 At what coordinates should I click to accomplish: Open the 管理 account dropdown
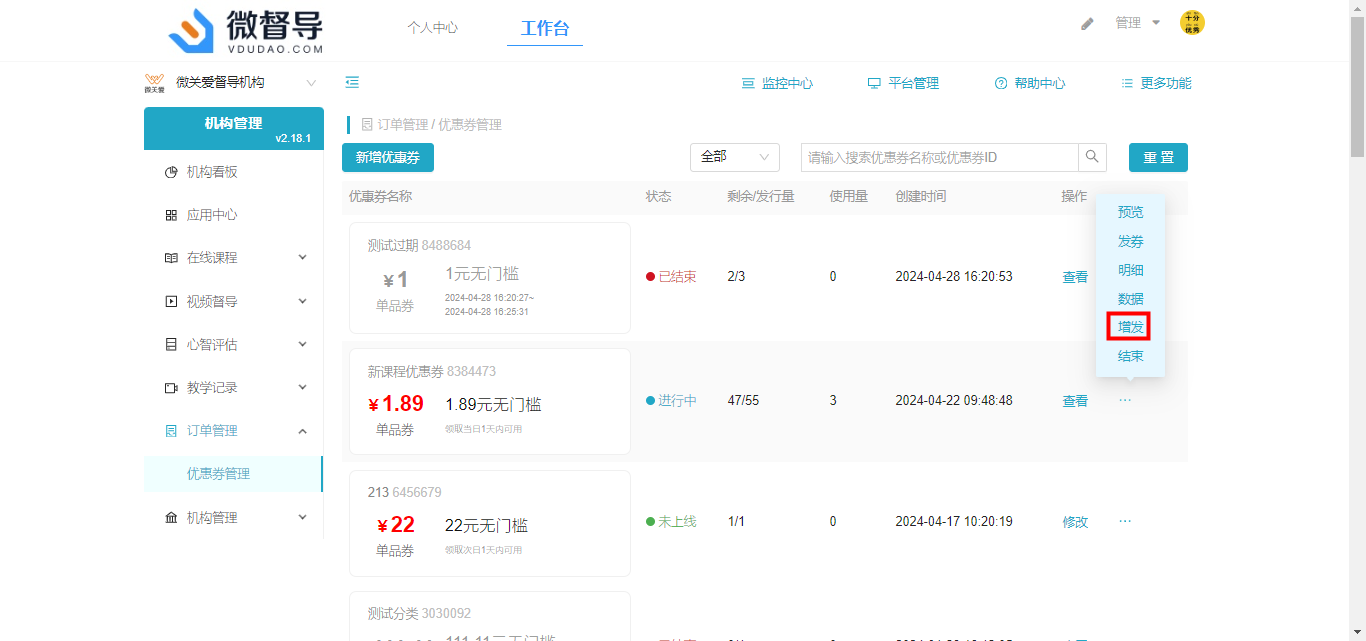point(1138,23)
